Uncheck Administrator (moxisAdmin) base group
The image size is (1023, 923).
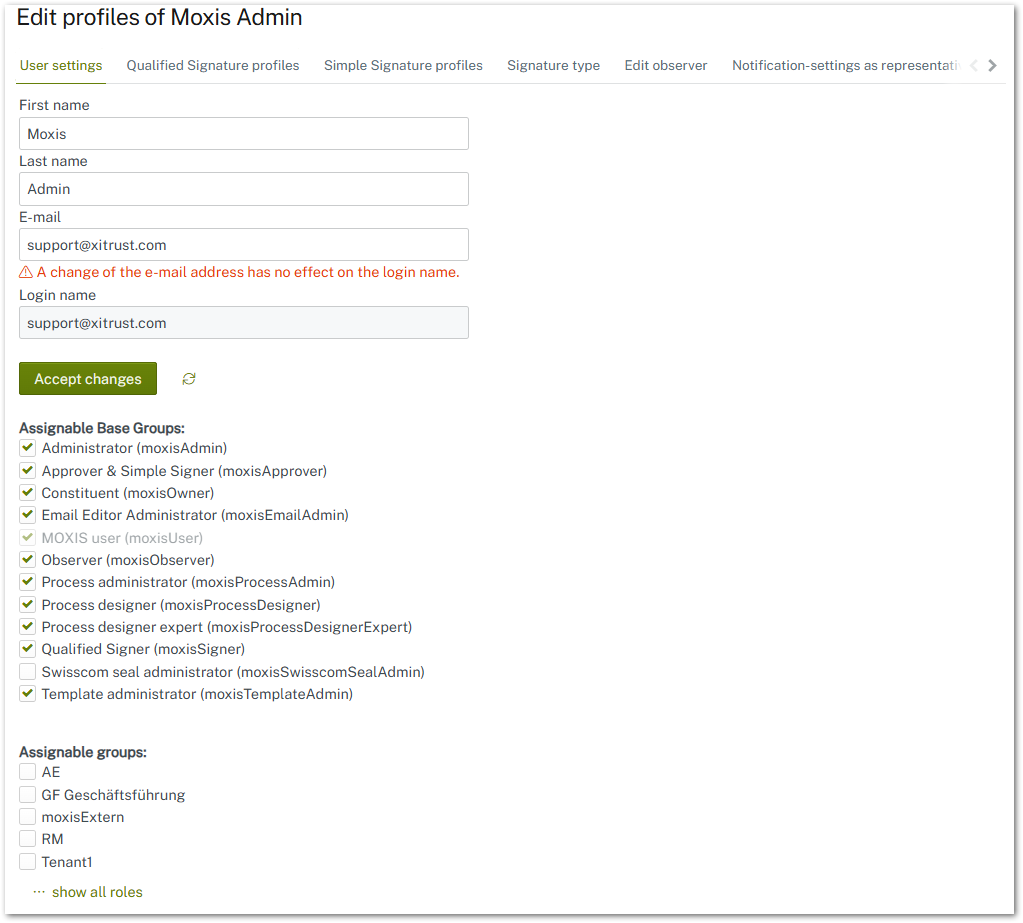coord(28,448)
